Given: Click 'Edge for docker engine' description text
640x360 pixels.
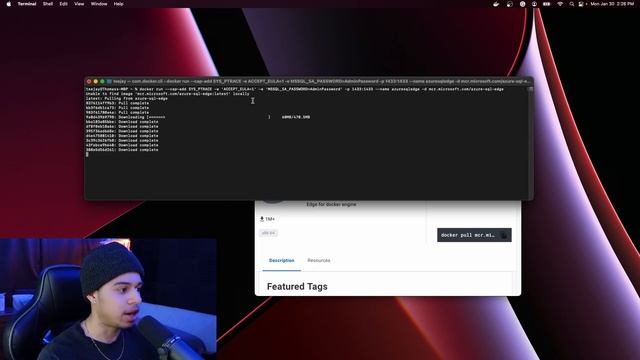Looking at the screenshot, I should click(x=331, y=204).
